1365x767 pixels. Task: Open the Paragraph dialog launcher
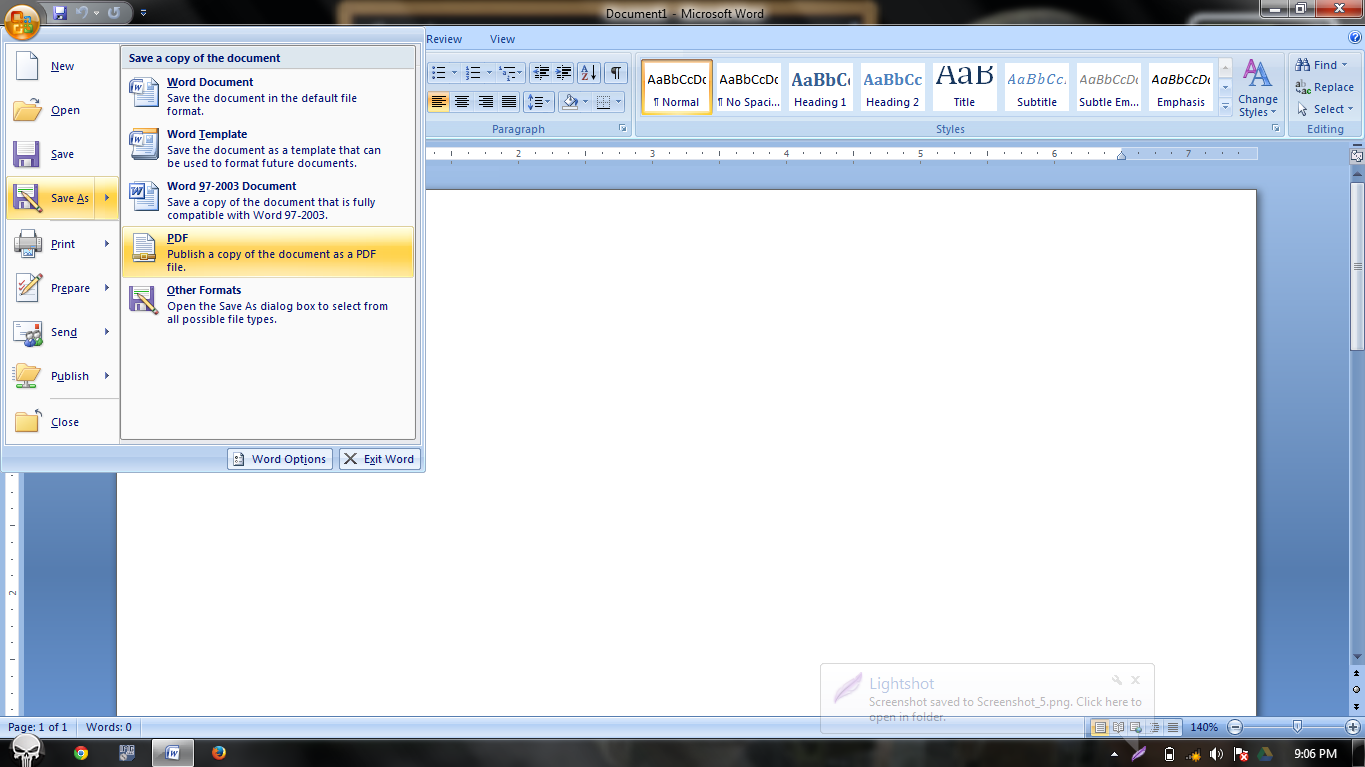point(623,129)
